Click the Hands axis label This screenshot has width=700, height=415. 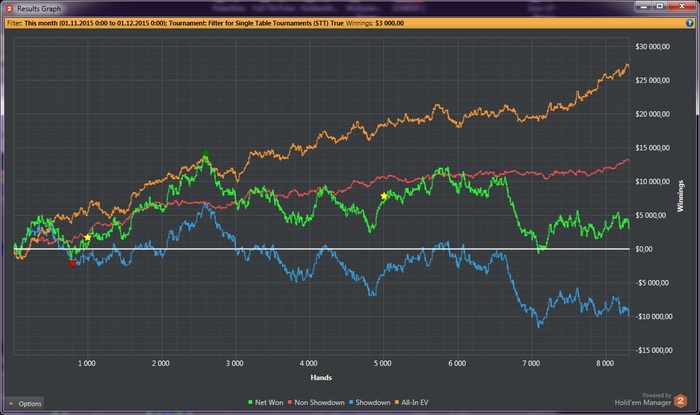pos(321,378)
